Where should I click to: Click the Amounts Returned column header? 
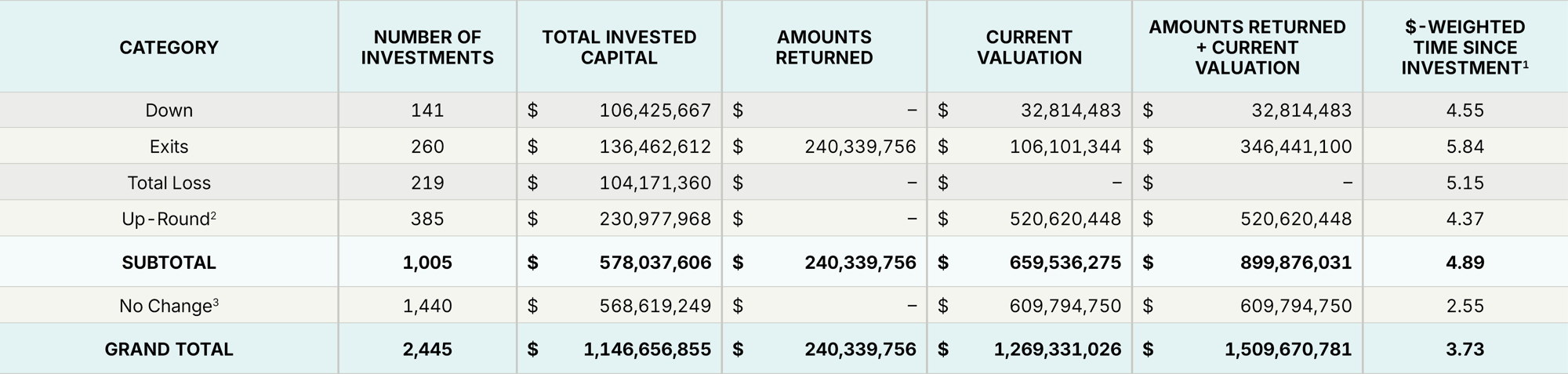click(824, 48)
